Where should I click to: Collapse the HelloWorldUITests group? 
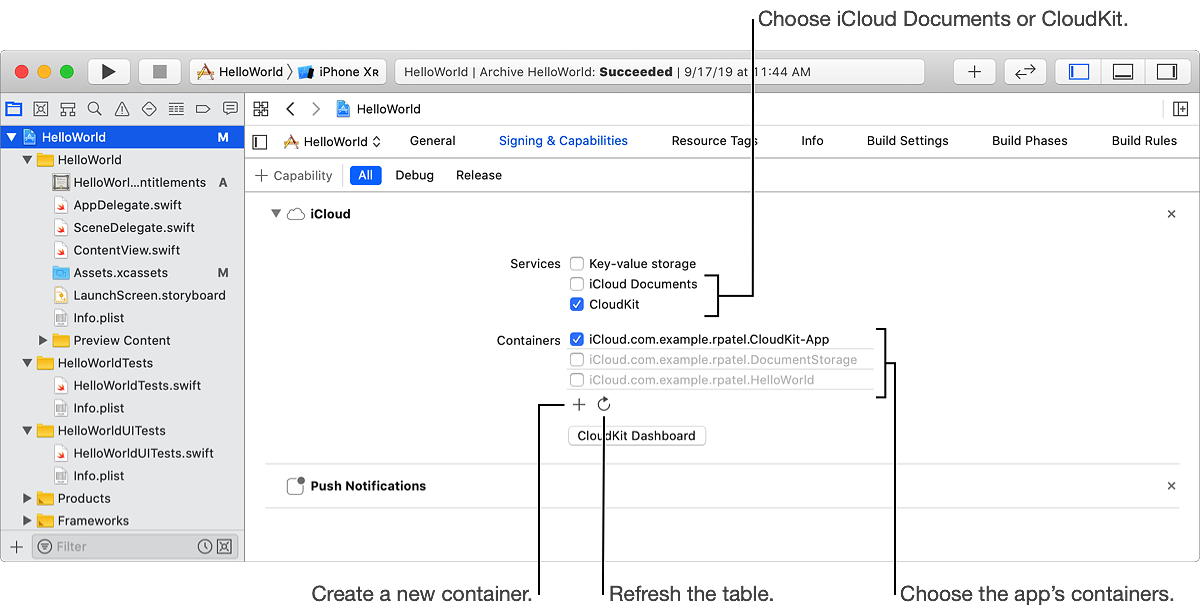click(x=27, y=431)
